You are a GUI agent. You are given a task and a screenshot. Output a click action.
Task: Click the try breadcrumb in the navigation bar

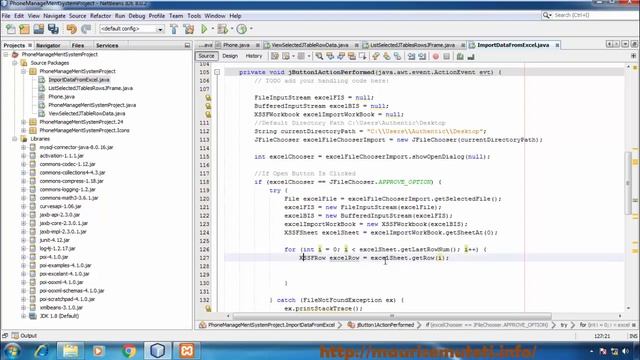point(564,325)
